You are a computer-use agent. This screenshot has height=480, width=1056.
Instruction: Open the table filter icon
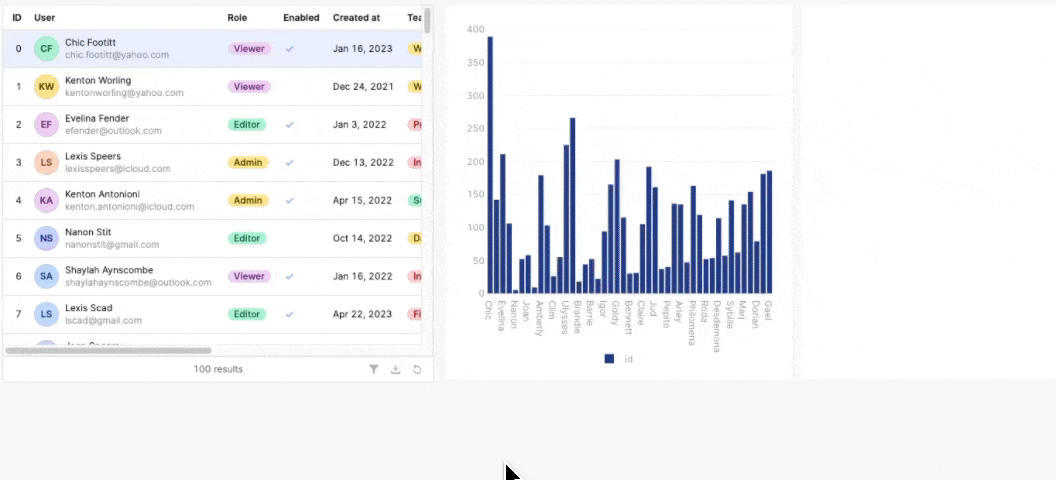click(x=374, y=369)
